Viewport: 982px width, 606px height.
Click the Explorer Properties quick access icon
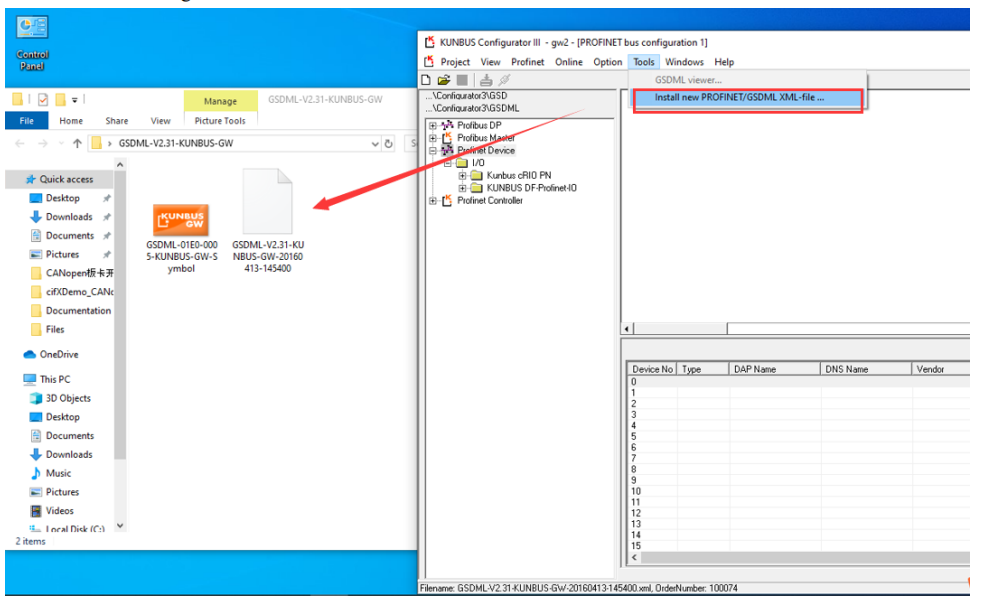[x=43, y=100]
